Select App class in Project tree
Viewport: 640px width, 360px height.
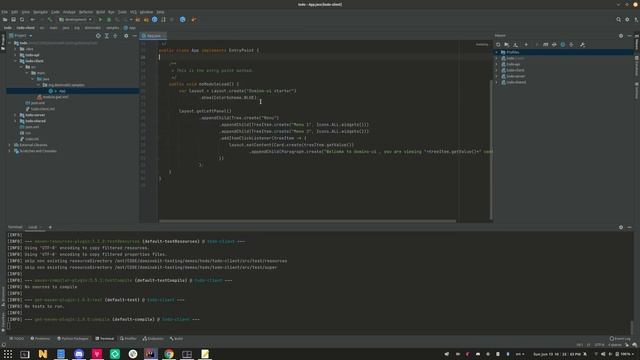(x=62, y=91)
